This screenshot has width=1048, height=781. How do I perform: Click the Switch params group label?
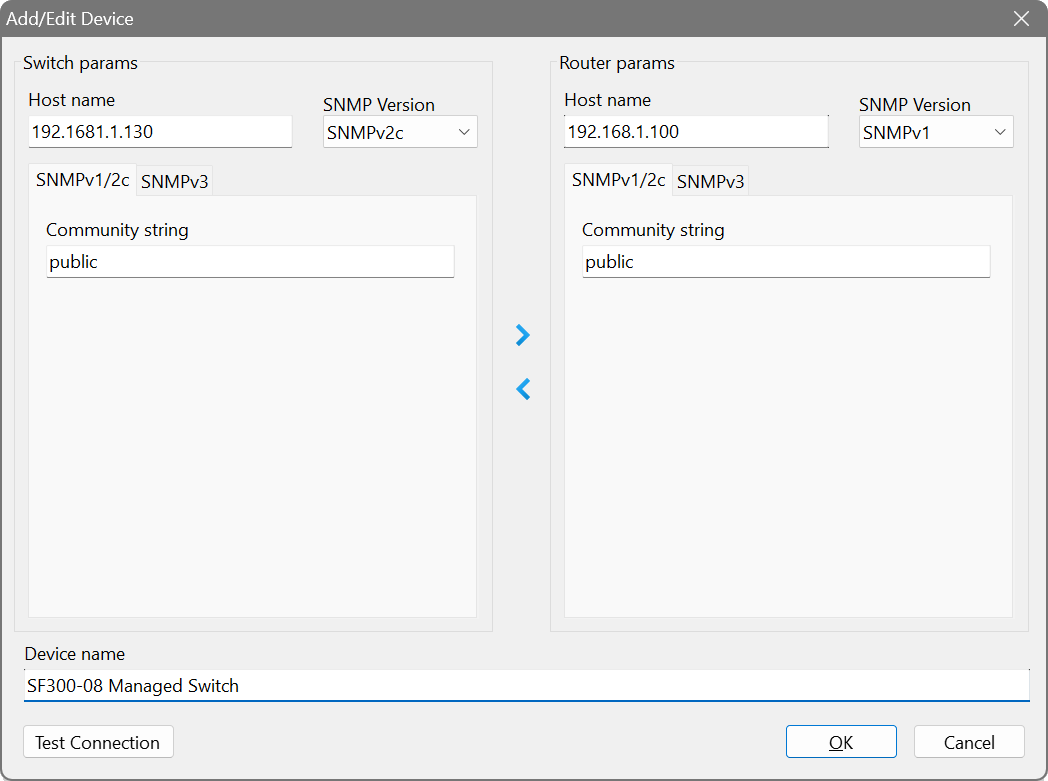[80, 63]
